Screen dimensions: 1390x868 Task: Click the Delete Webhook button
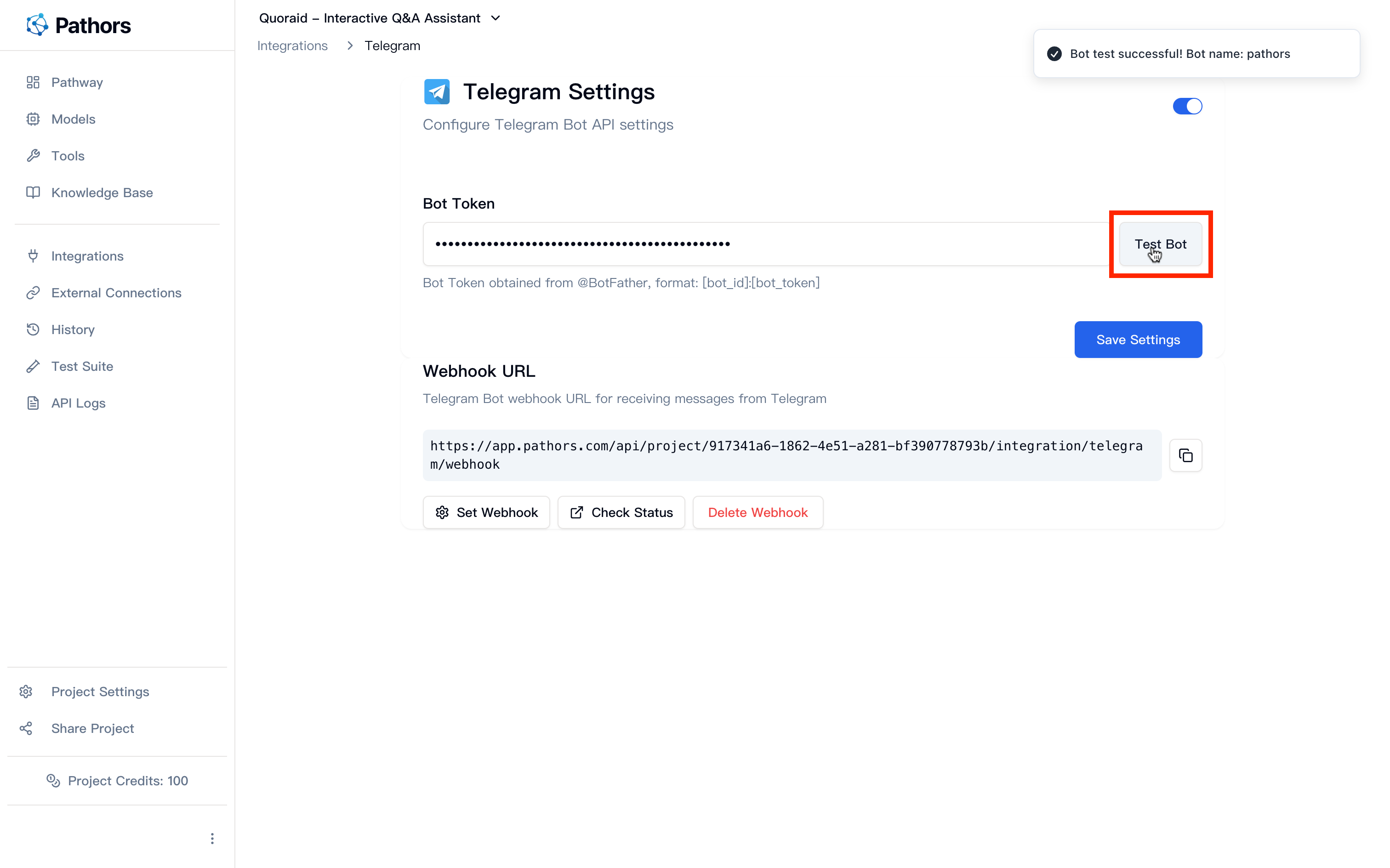pyautogui.click(x=758, y=512)
